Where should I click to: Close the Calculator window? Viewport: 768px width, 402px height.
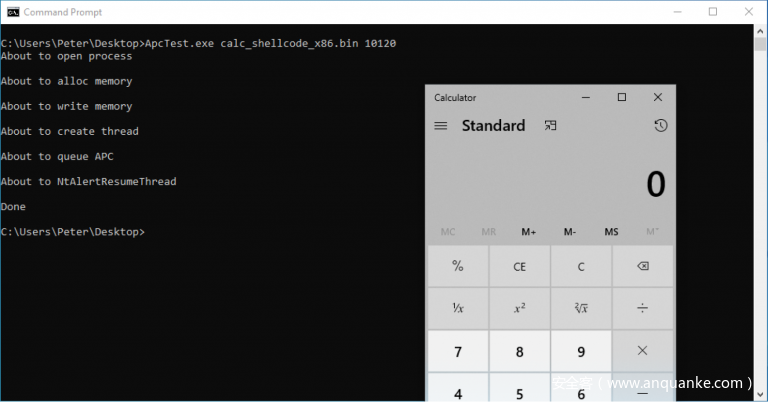[x=658, y=97]
